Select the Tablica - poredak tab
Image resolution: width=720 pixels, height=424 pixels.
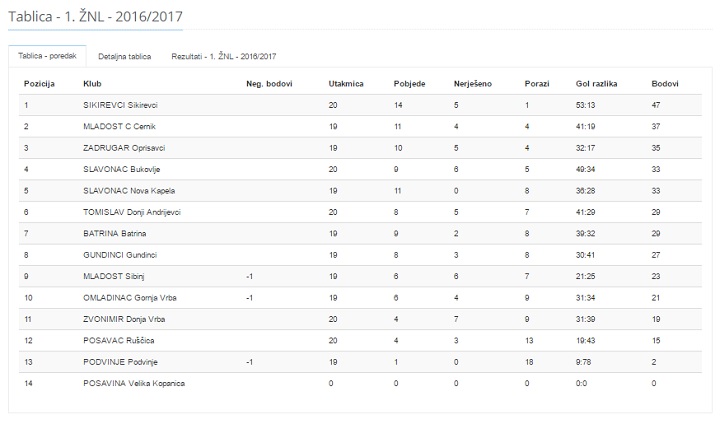48,56
